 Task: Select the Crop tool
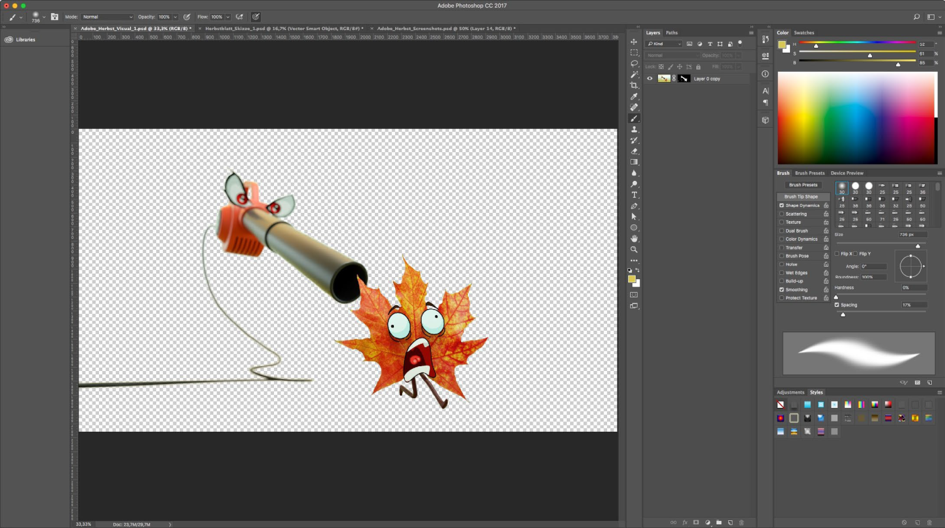tap(634, 85)
